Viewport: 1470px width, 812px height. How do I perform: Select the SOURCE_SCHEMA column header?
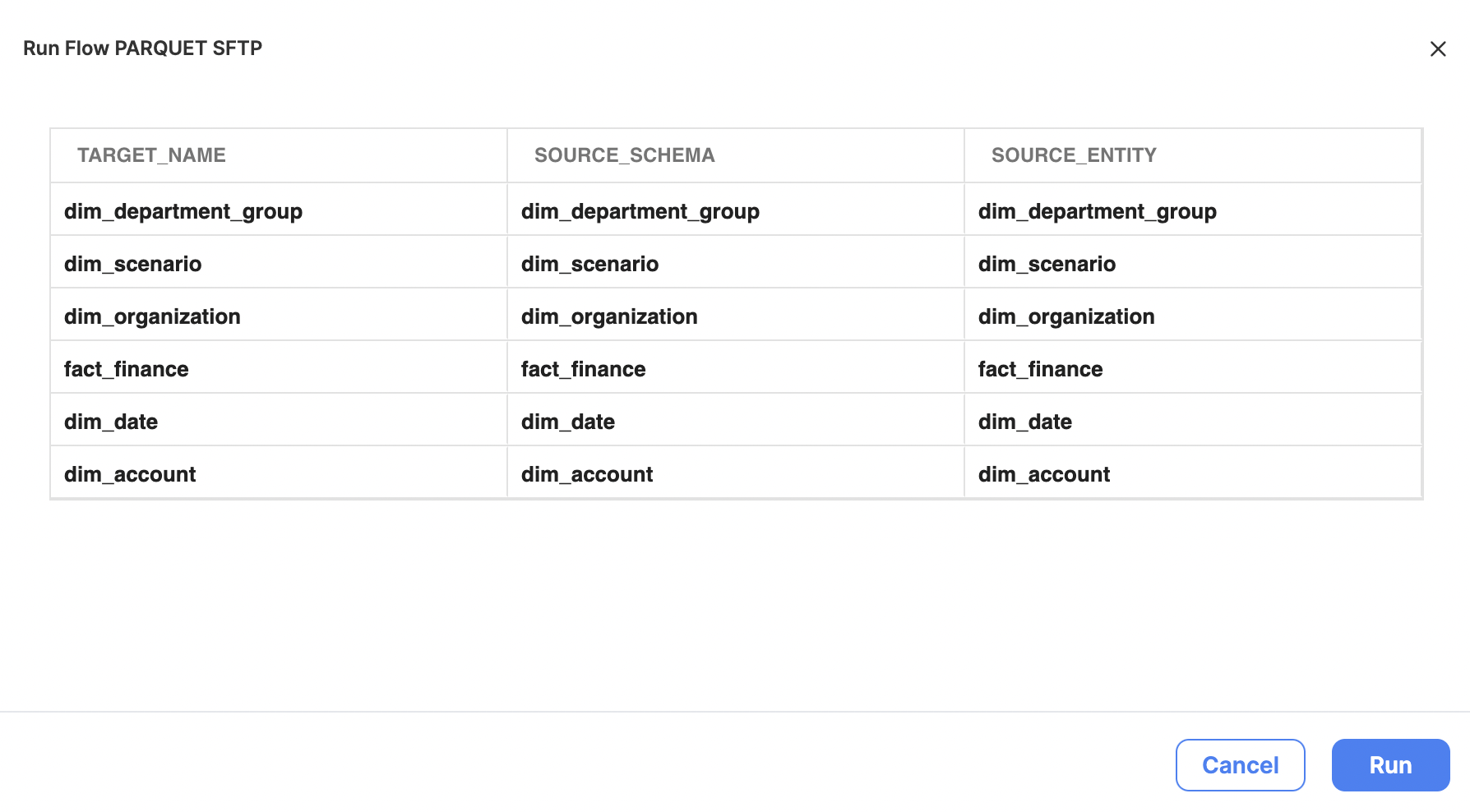(x=625, y=155)
